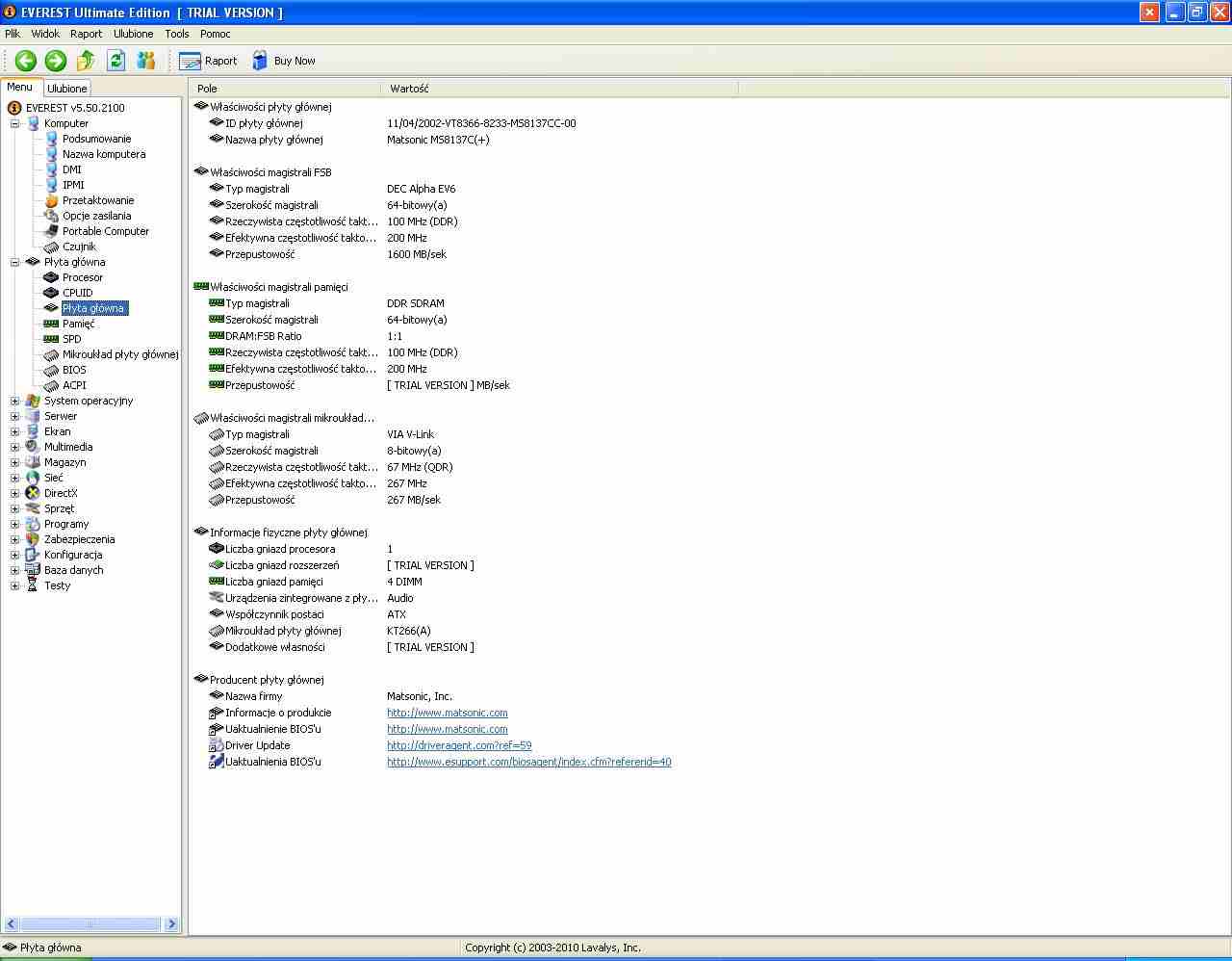Select Przetaktowanie with flame icon
This screenshot has width=1232, height=961.
[x=98, y=200]
